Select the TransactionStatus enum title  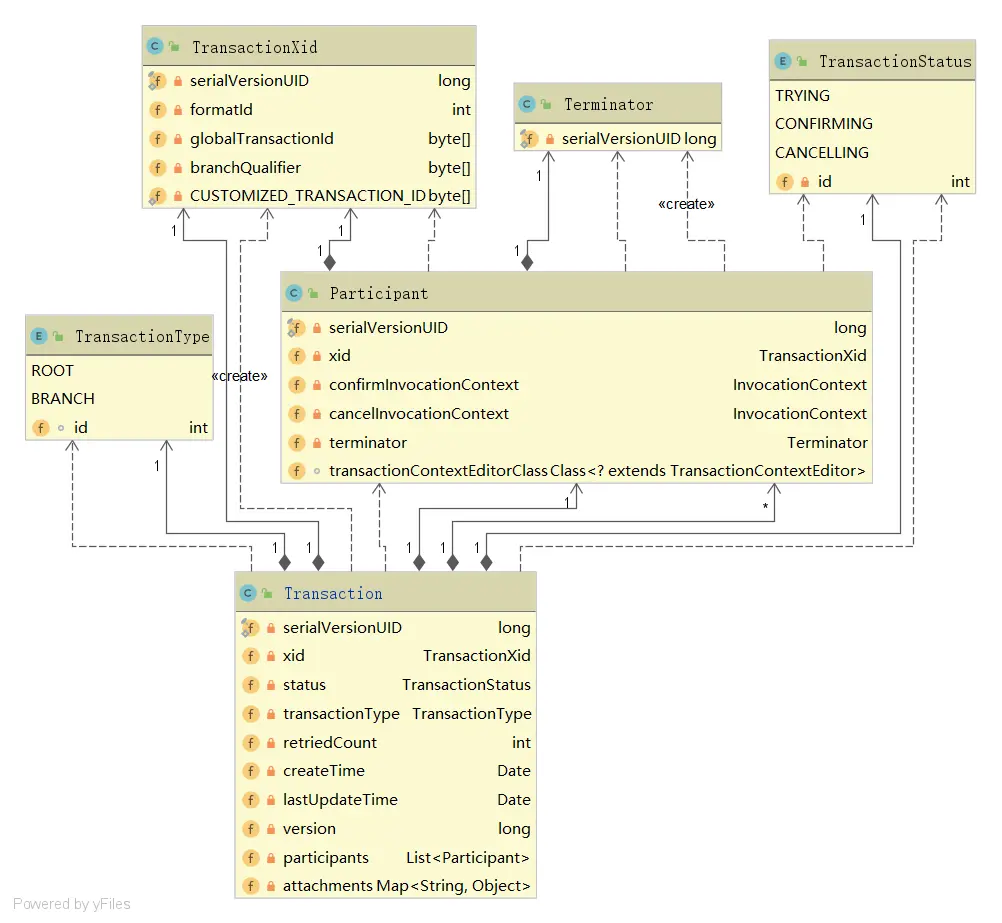(x=895, y=61)
